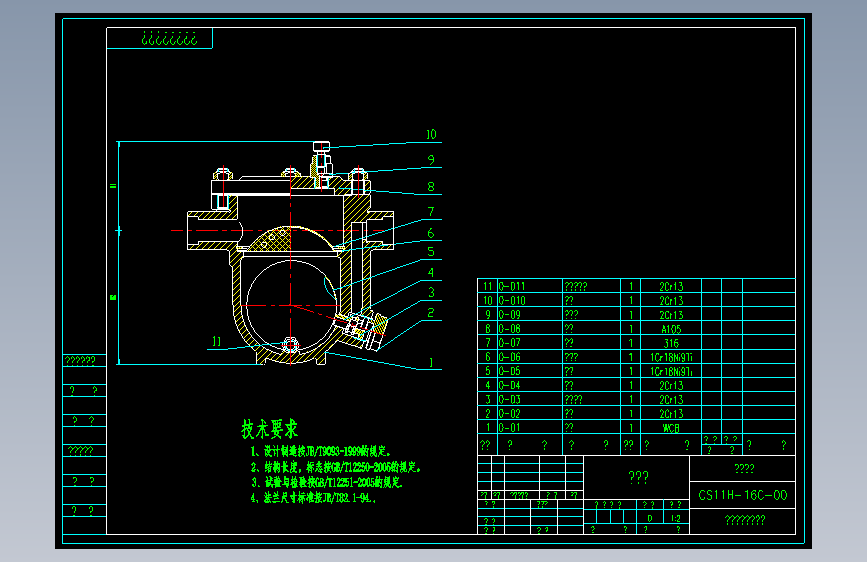Click material 2Cr13 in row 11

tap(671, 287)
